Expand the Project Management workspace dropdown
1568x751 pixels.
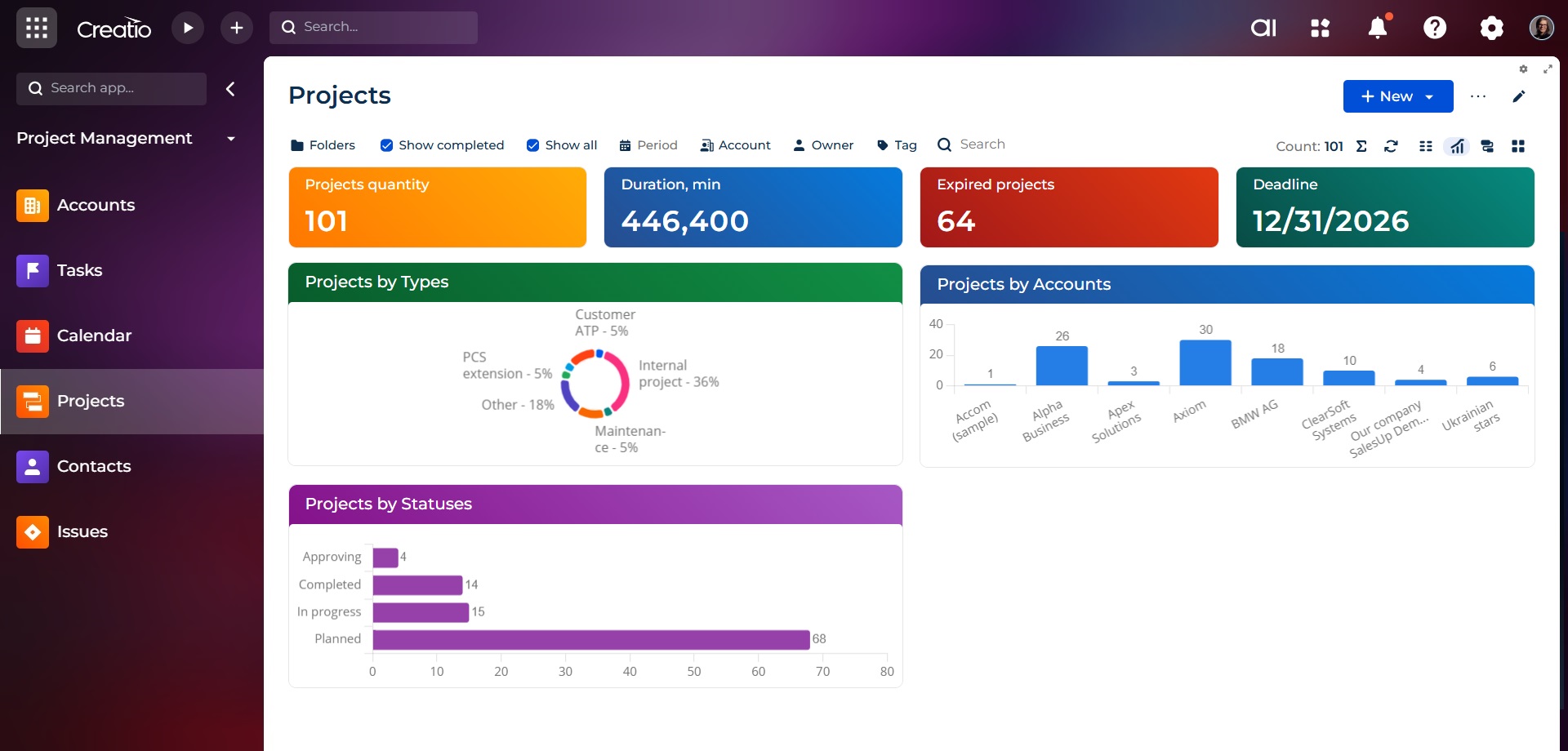[231, 139]
